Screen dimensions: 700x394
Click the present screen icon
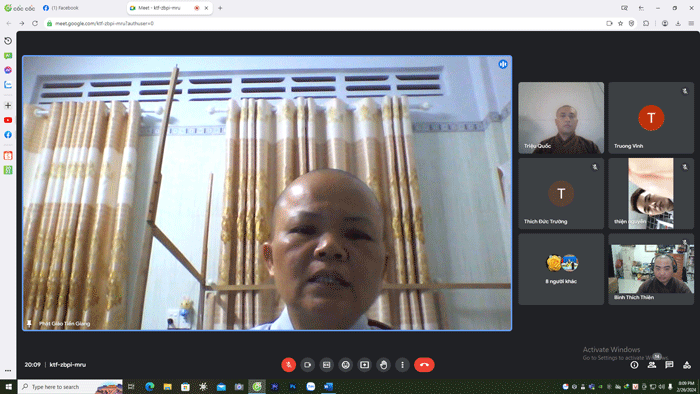click(364, 365)
